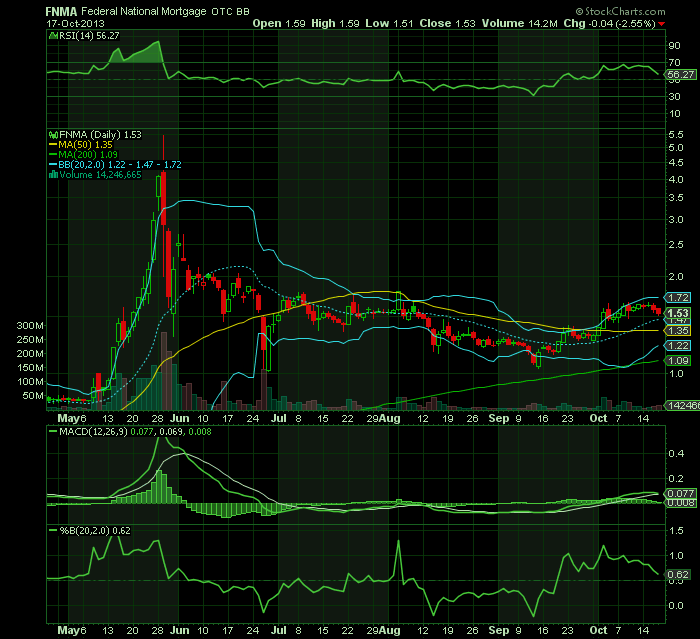Click the 2.5 price axis label
This screenshot has width=700, height=639.
click(676, 245)
